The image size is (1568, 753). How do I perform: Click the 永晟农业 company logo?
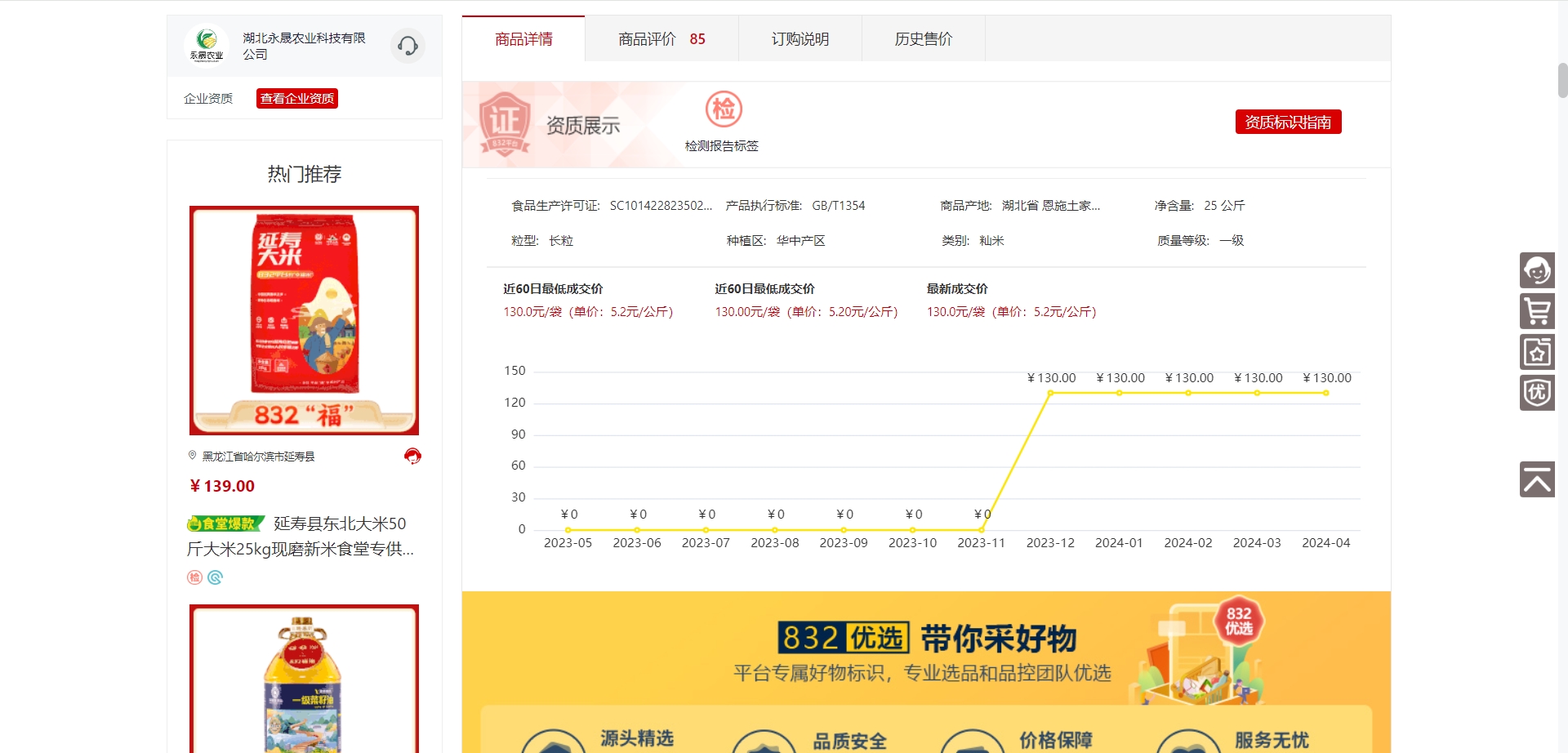(x=207, y=46)
